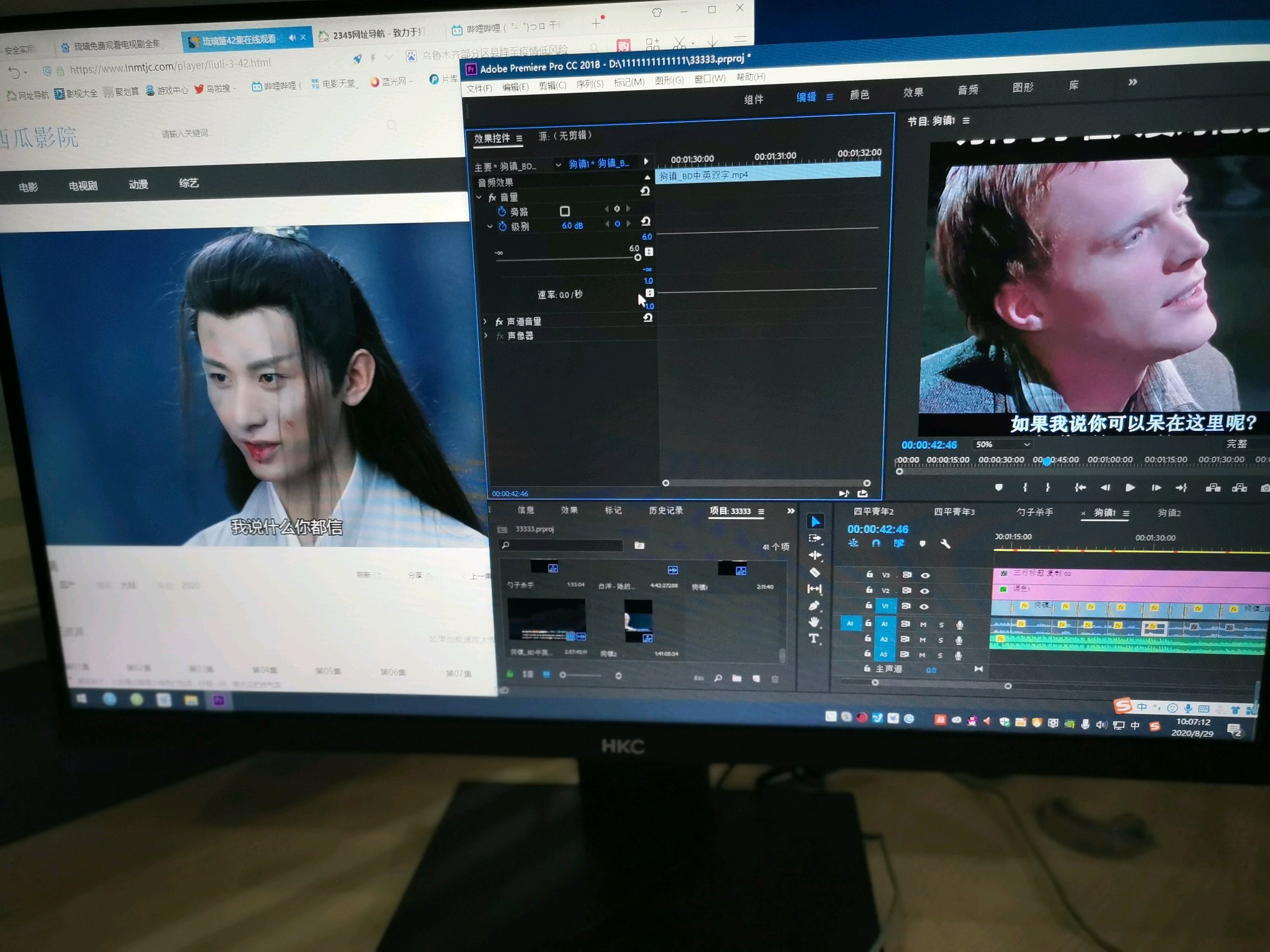Hide track V3 output eye

925,576
